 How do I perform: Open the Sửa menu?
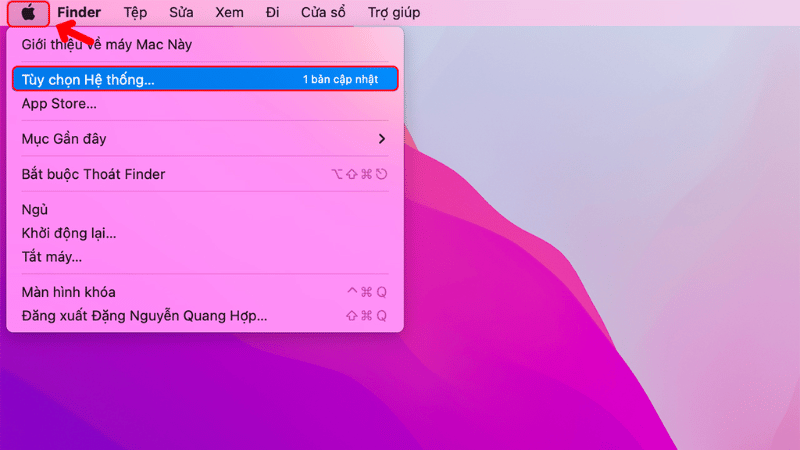pos(182,13)
